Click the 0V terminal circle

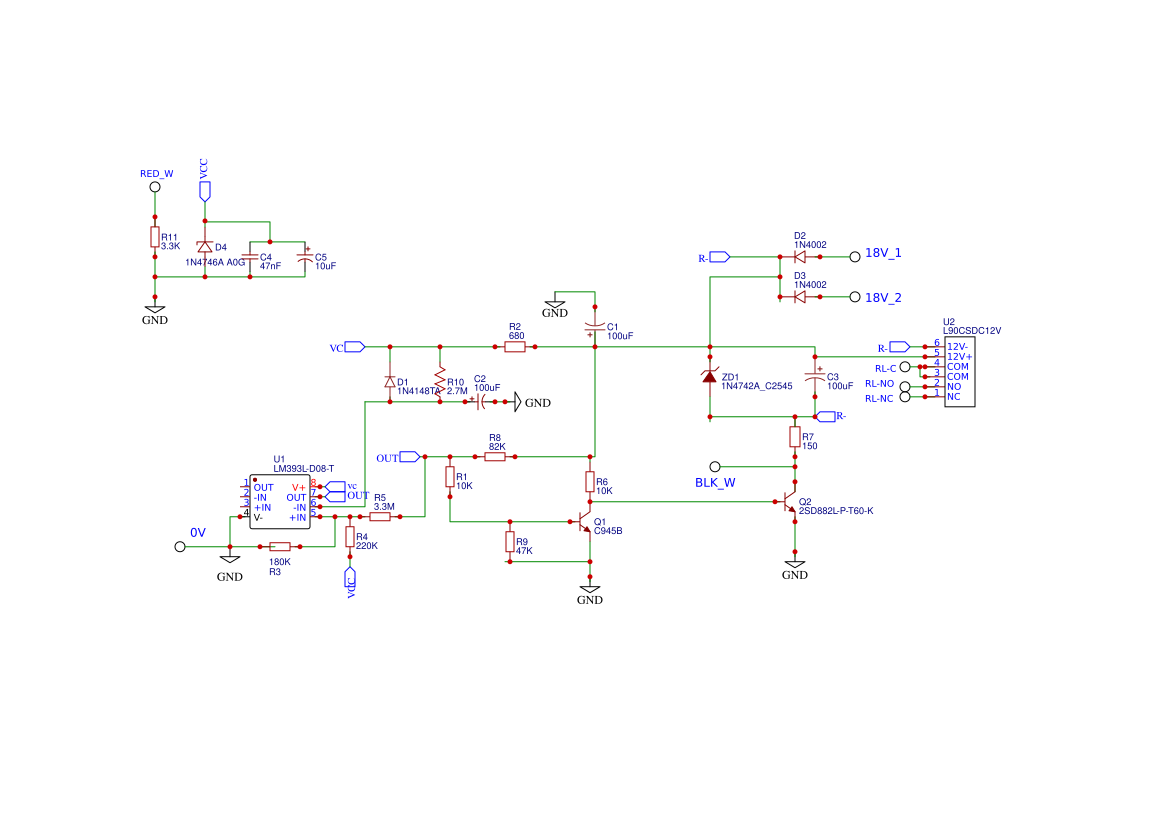point(180,547)
